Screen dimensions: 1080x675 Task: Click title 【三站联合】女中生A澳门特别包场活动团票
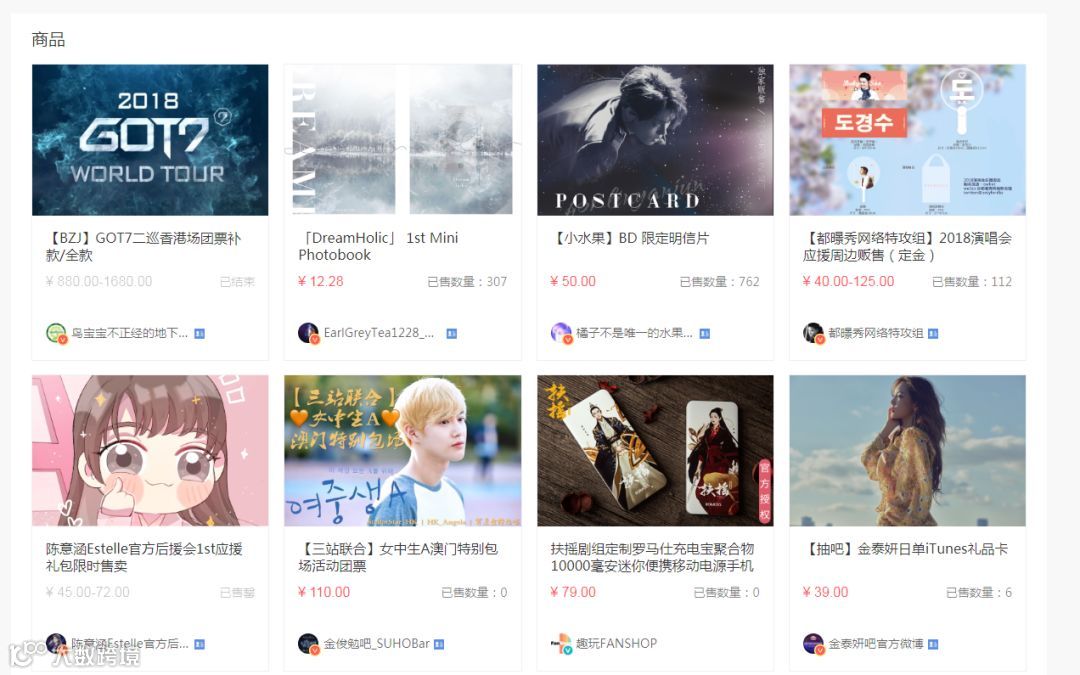[x=398, y=557]
